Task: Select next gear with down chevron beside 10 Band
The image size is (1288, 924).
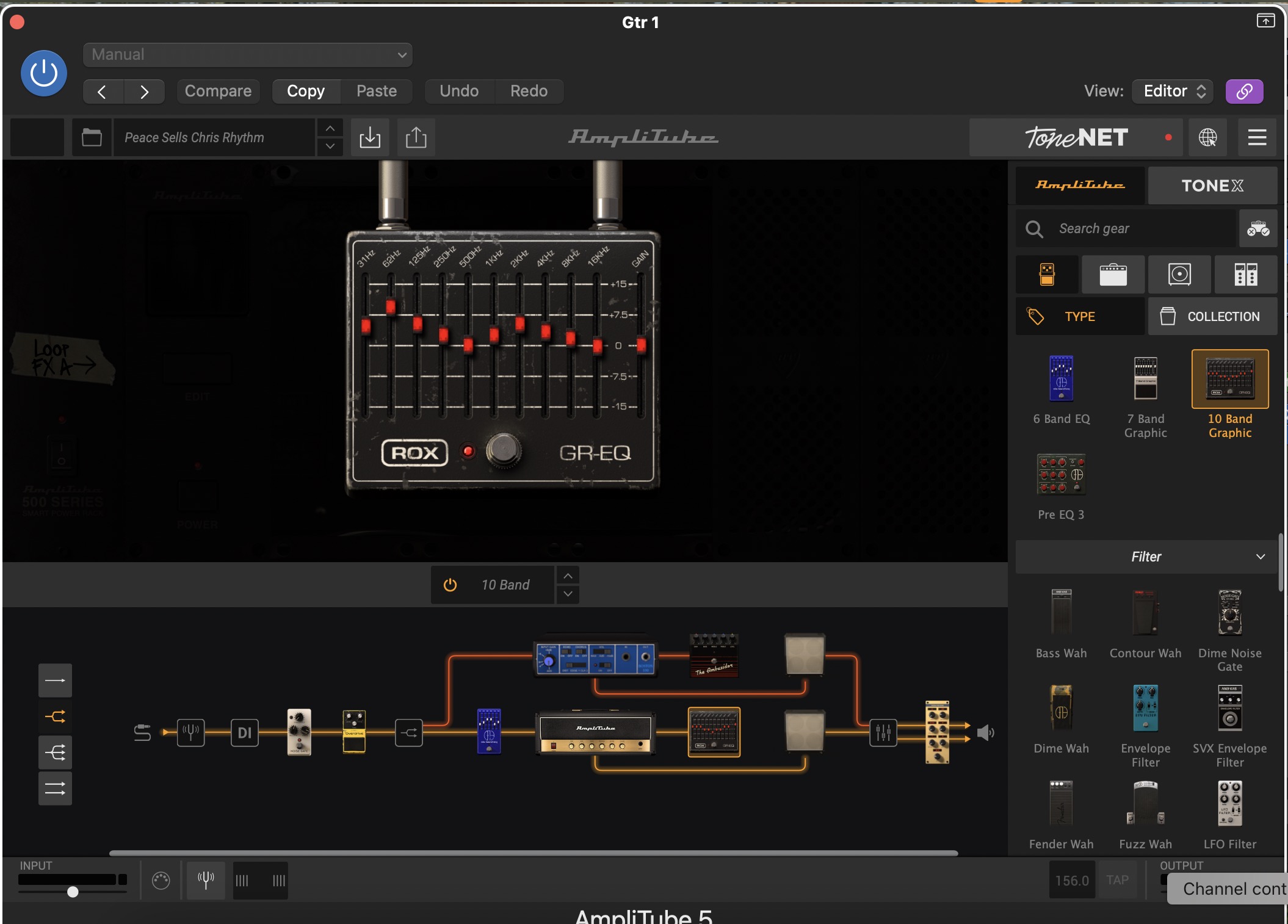Action: (568, 594)
